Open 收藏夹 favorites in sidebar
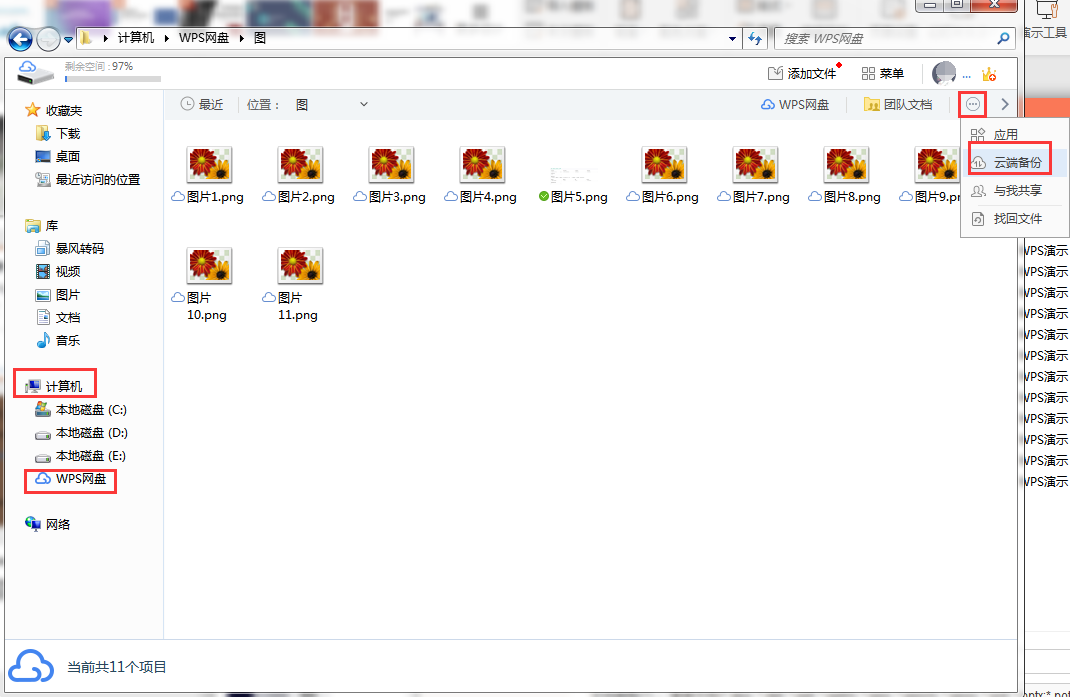Screen dimensions: 1070x697 click(x=53, y=110)
